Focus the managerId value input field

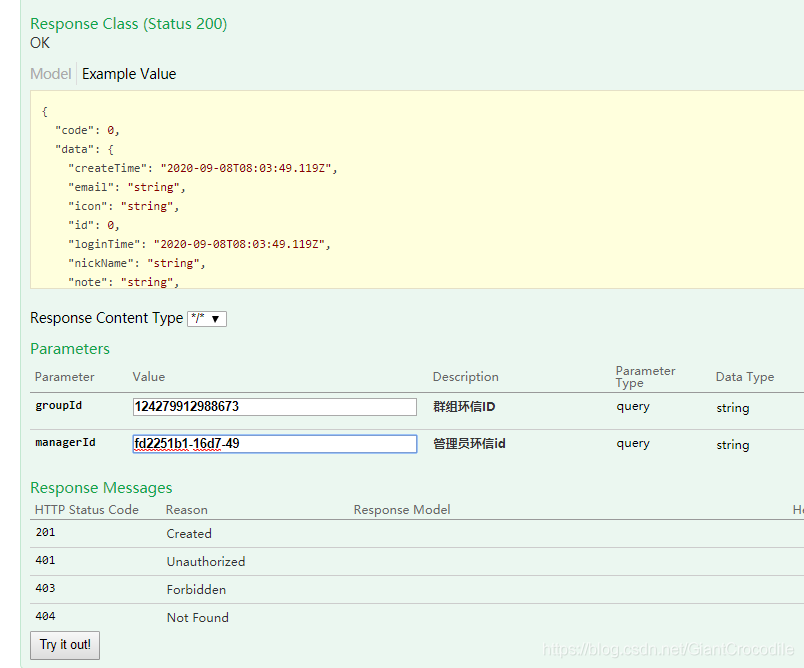point(274,443)
